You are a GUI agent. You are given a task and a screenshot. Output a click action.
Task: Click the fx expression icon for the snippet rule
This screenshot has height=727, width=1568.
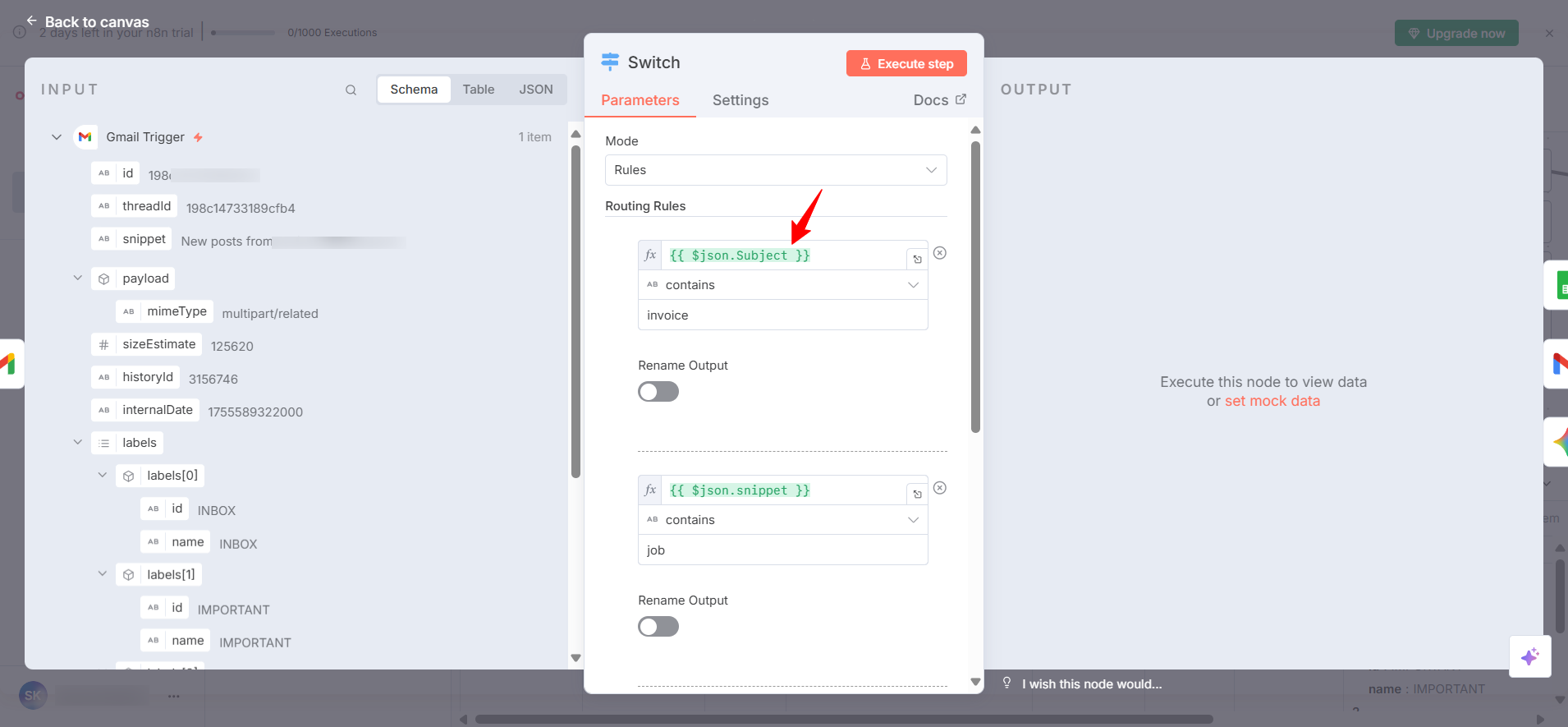pyautogui.click(x=650, y=490)
